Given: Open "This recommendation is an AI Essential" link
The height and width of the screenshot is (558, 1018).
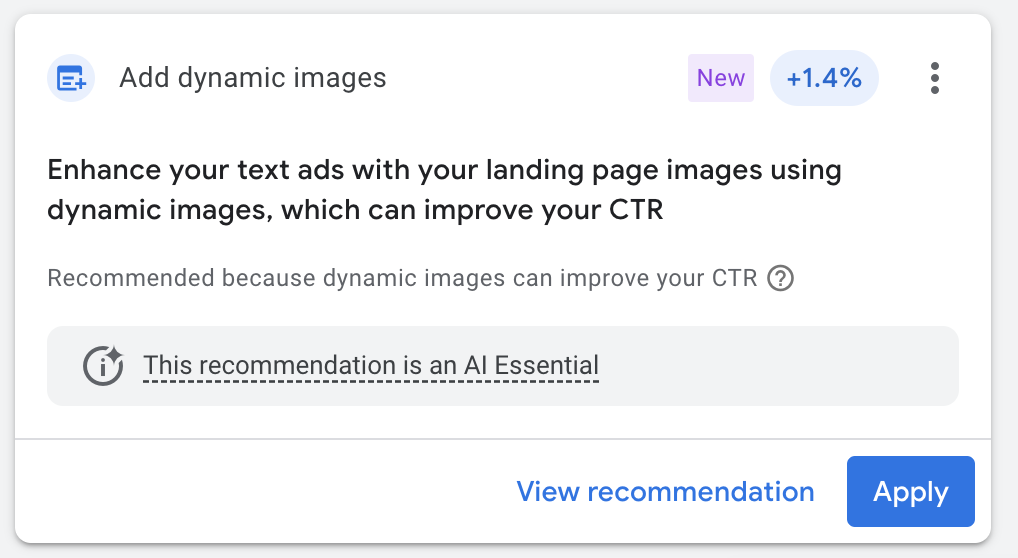Looking at the screenshot, I should 370,366.
